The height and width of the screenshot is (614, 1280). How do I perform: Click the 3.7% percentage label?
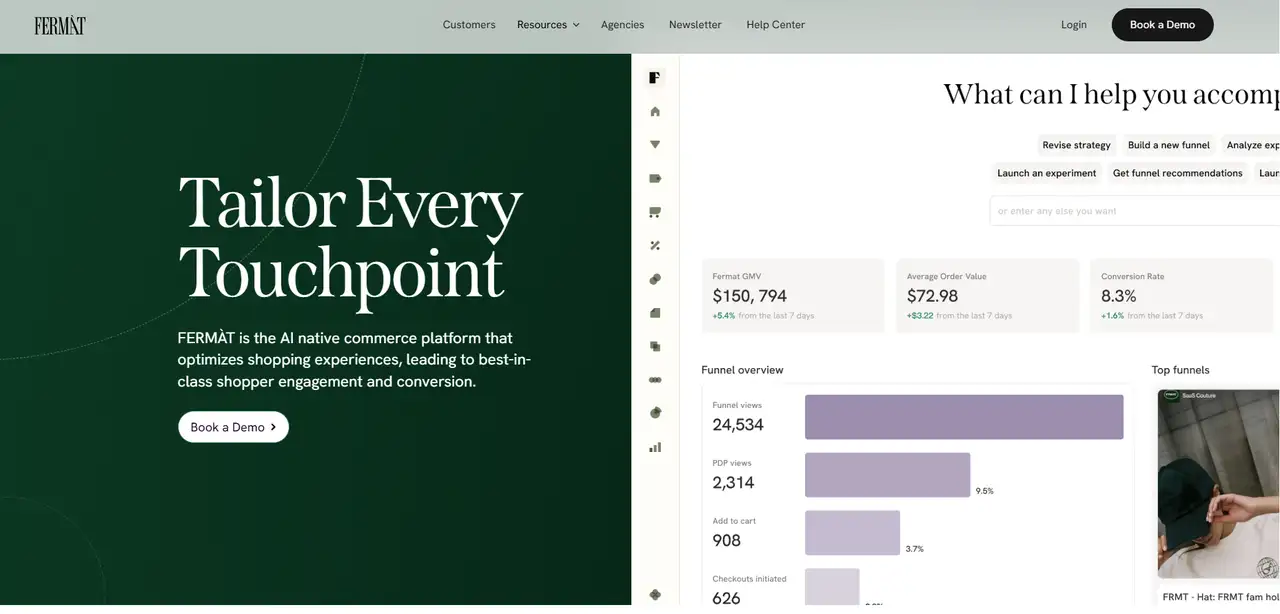914,549
